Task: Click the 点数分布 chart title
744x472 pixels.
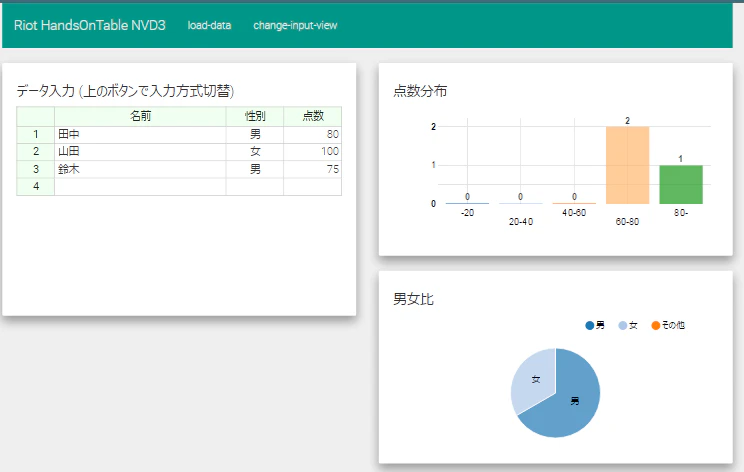Action: 420,91
